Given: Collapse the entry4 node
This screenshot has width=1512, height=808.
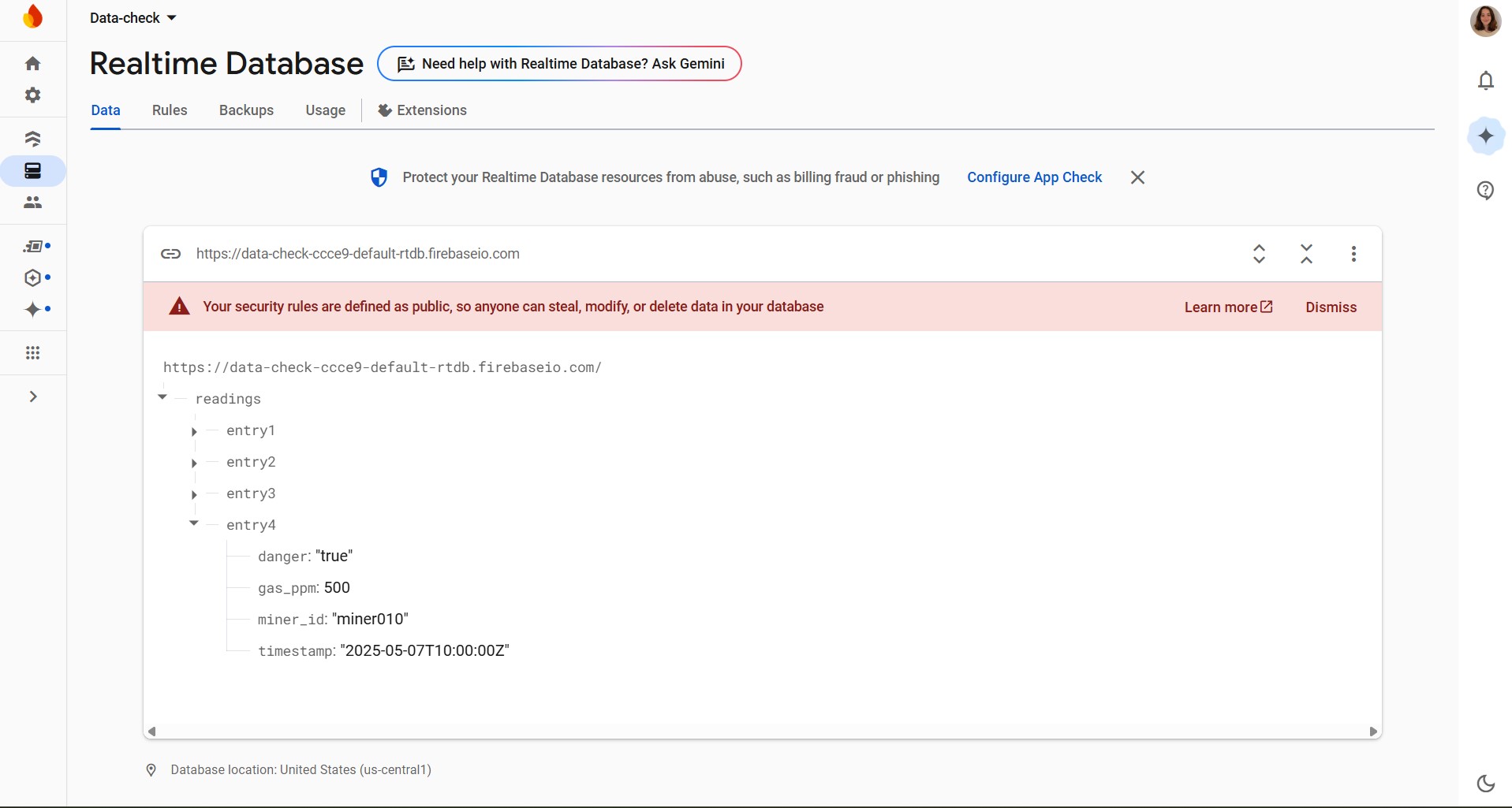Looking at the screenshot, I should coord(194,523).
